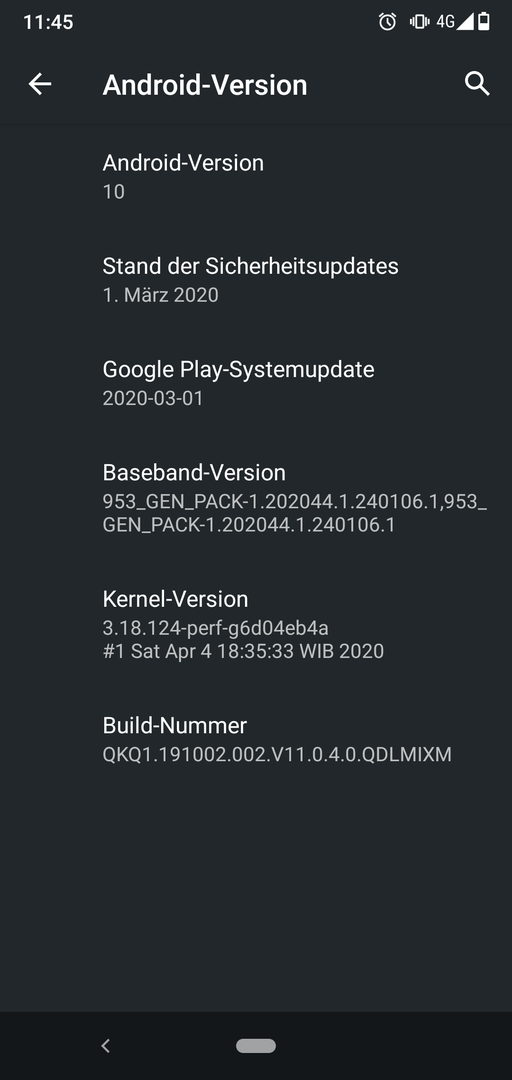The height and width of the screenshot is (1080, 512).
Task: Open the Android-Version 10 entry
Action: [256, 177]
